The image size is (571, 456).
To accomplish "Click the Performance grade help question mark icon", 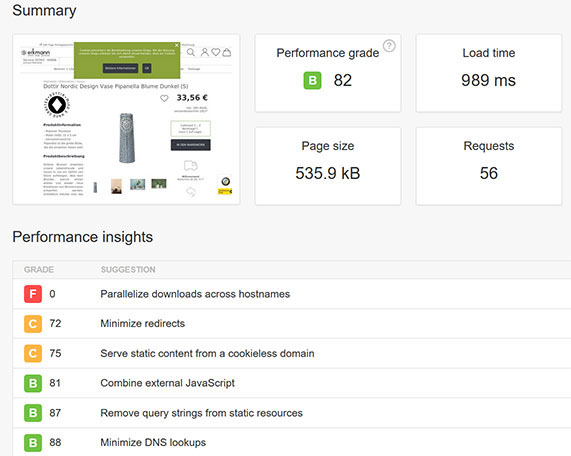I will [x=389, y=46].
